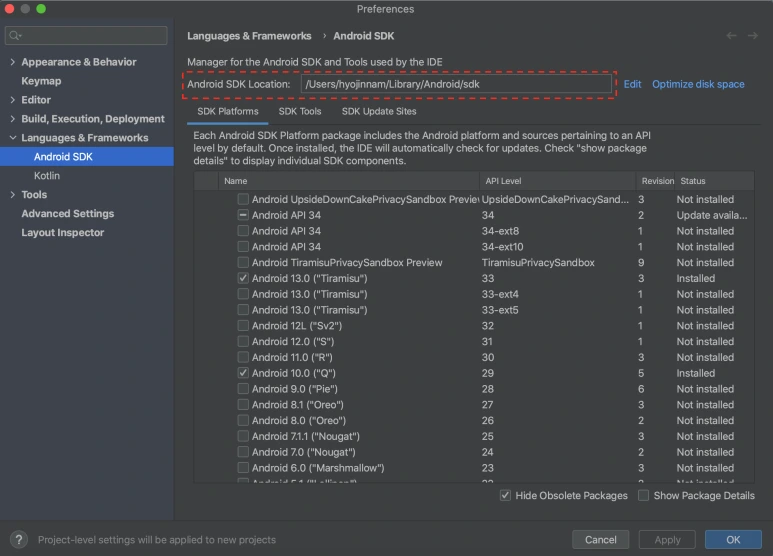This screenshot has height=556, width=773.
Task: Uncheck the Android 10.0 ("Q") checkbox
Action: (x=243, y=373)
